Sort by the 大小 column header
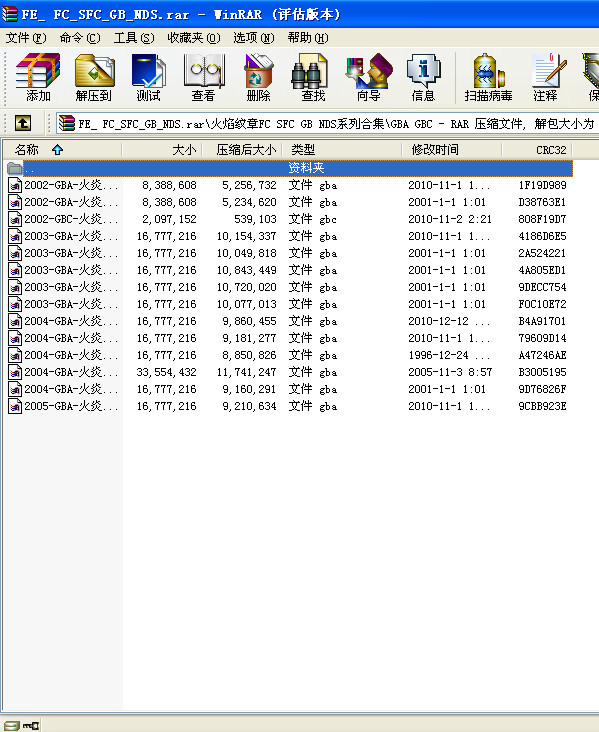 (162, 150)
